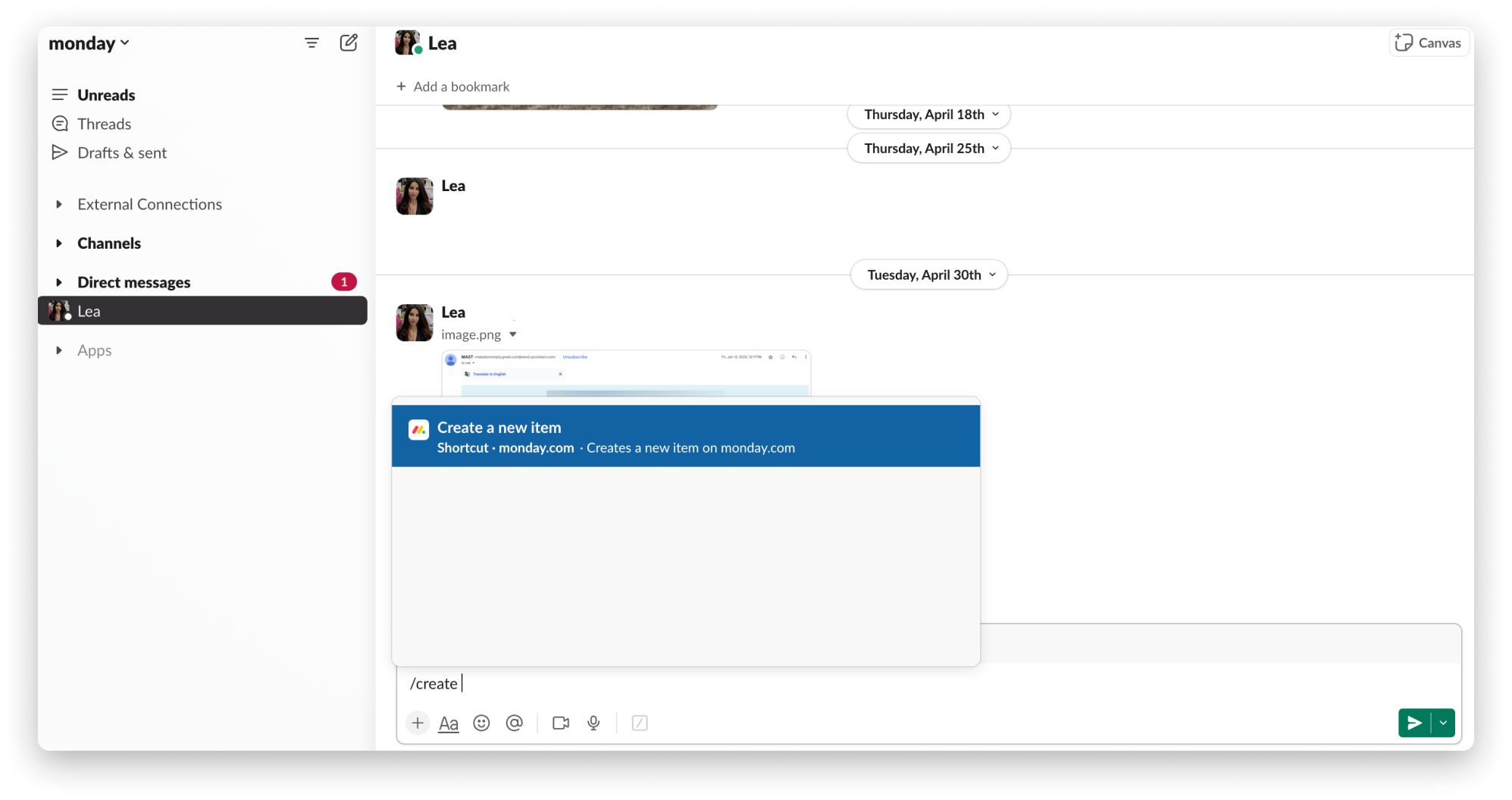Open Drafts & sent
This screenshot has width=1512, height=800.
pos(121,152)
